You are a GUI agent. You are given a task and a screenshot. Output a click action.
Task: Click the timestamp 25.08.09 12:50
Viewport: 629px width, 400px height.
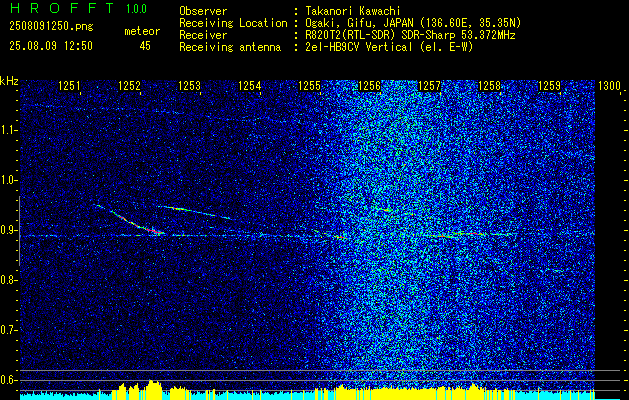pyautogui.click(x=51, y=46)
